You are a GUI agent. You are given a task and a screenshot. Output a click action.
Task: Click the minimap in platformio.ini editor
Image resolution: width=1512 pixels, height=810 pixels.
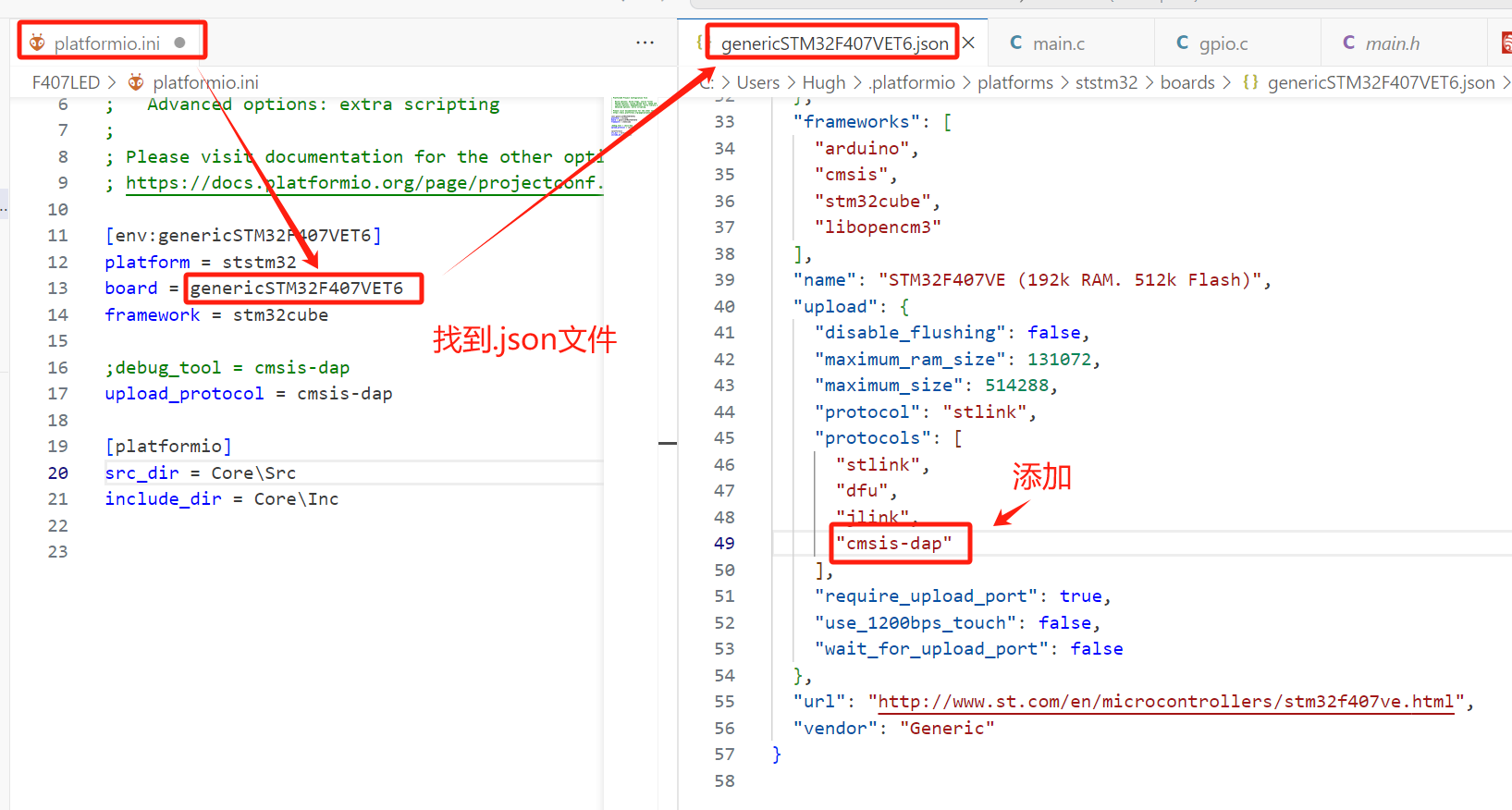[630, 117]
